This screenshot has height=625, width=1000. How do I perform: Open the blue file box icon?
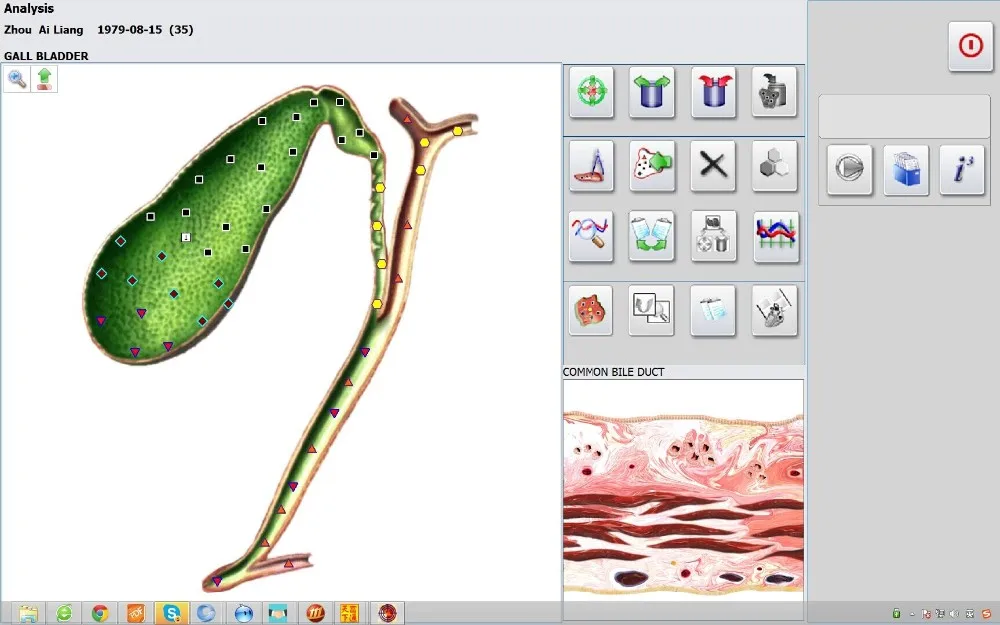(906, 170)
